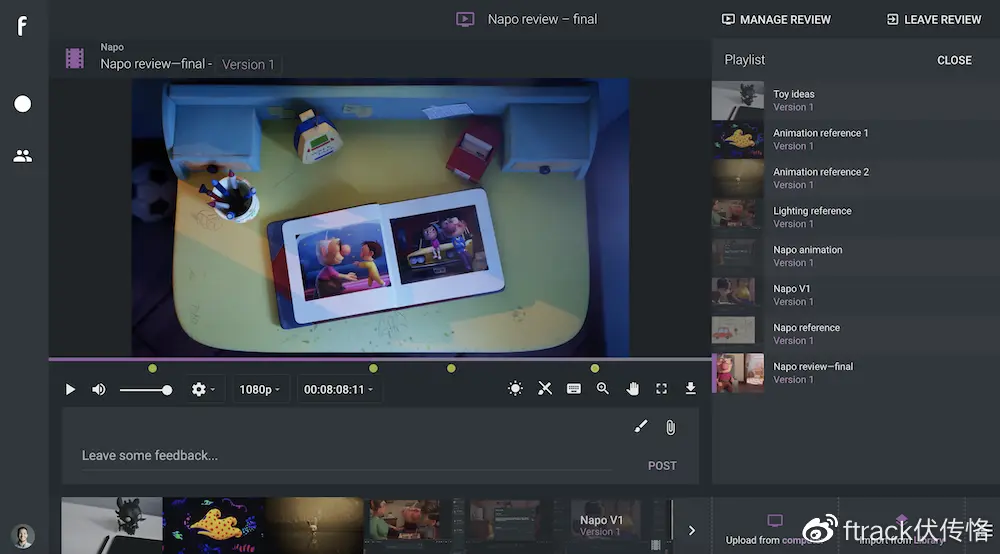1000x554 pixels.
Task: Open the collaborators people icon
Action: [x=22, y=156]
